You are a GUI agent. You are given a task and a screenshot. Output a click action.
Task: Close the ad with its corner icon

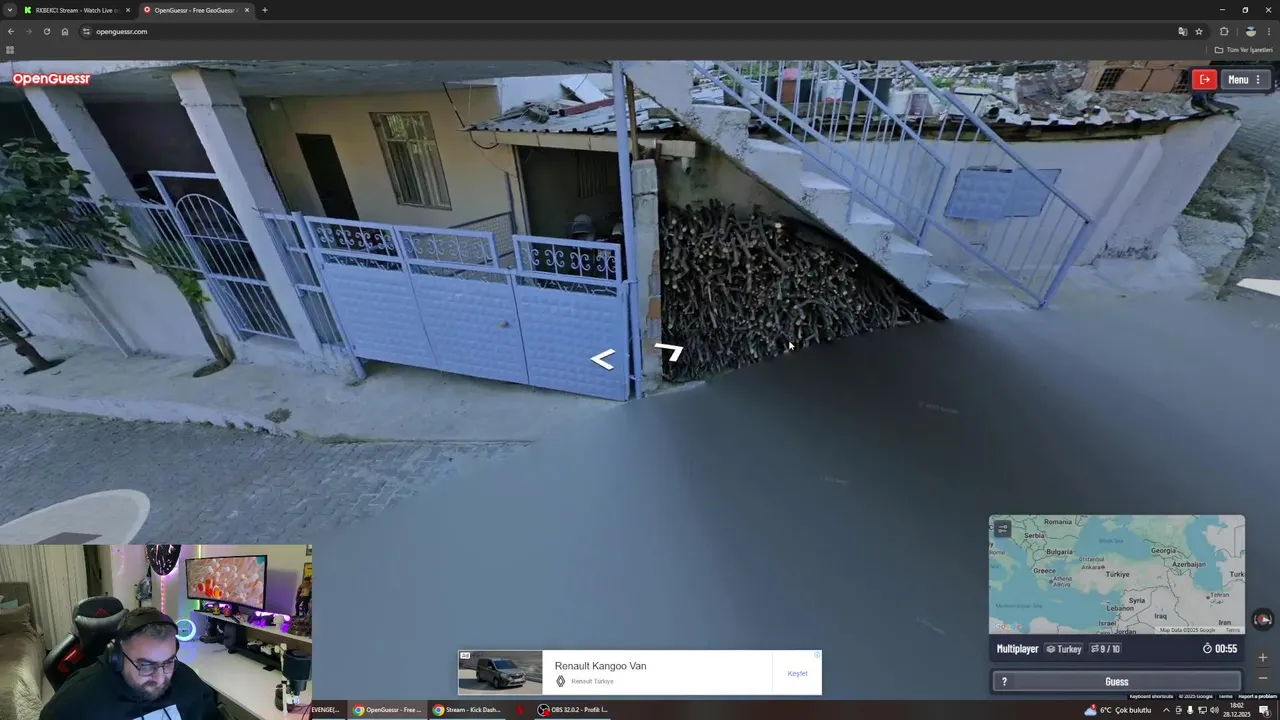click(x=817, y=656)
